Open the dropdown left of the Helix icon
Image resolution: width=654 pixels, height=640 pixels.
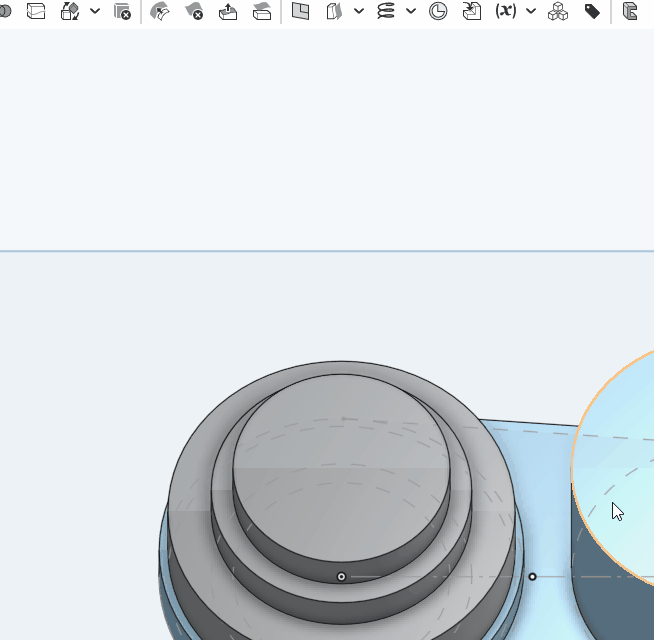(359, 12)
